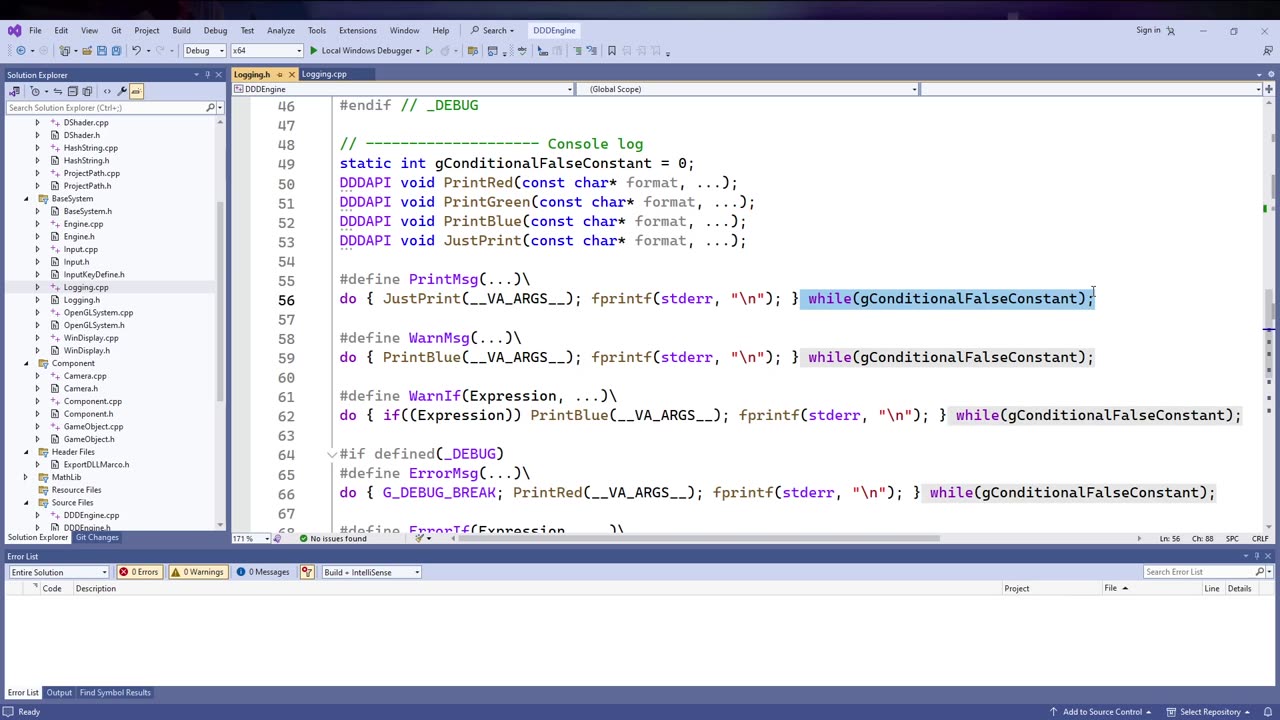The height and width of the screenshot is (720, 1280).
Task: Open the Build menu
Action: pyautogui.click(x=181, y=30)
